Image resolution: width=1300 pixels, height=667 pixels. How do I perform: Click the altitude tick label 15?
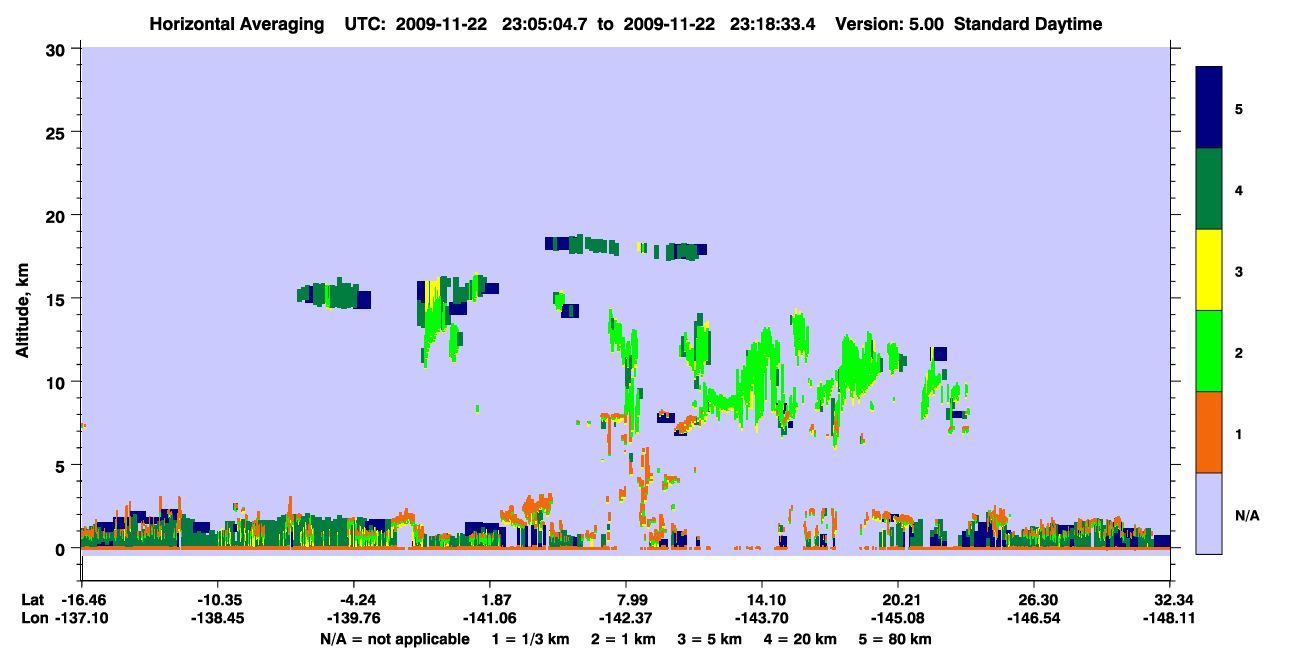[58, 298]
